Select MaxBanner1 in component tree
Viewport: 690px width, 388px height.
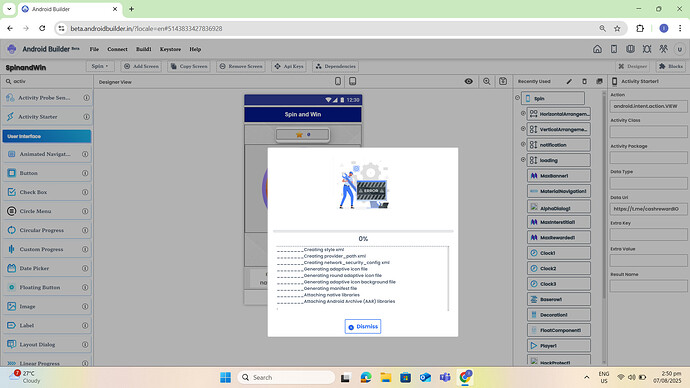(559, 176)
